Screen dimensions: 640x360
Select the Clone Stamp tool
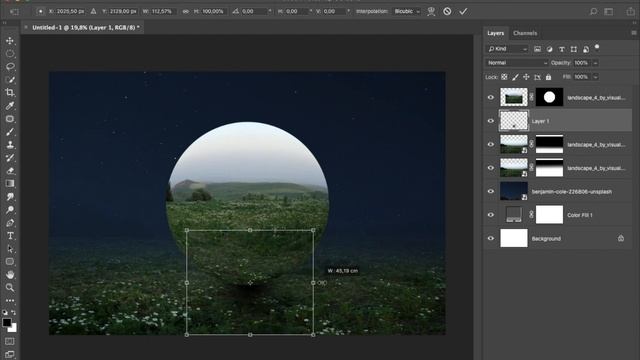pos(10,144)
